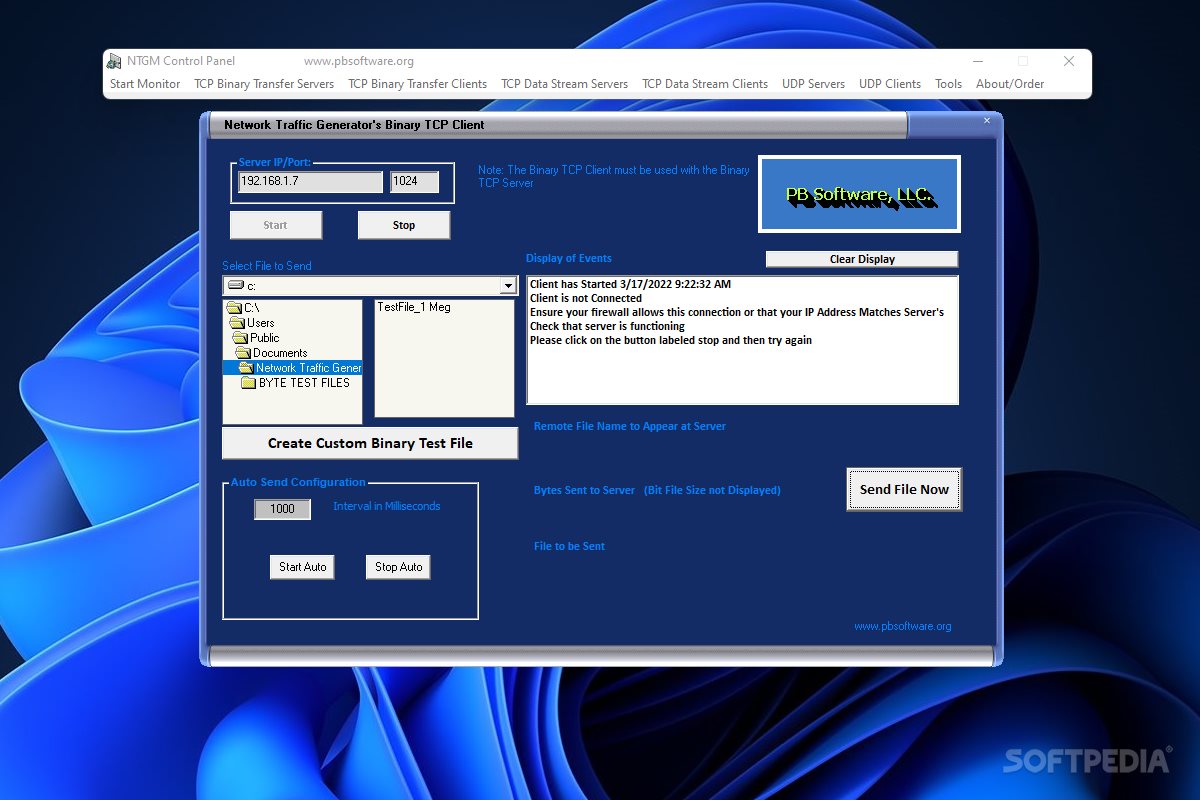Click Create Custom Binary Test File button
Screen dimensions: 1200x800
tap(370, 443)
